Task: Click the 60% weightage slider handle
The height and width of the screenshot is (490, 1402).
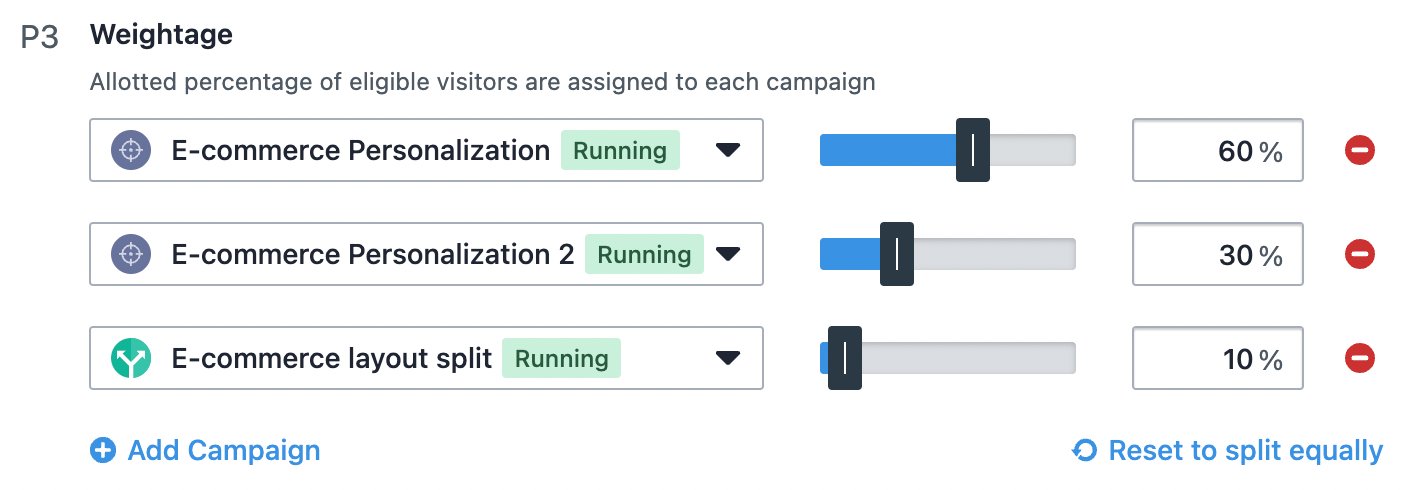Action: [973, 151]
